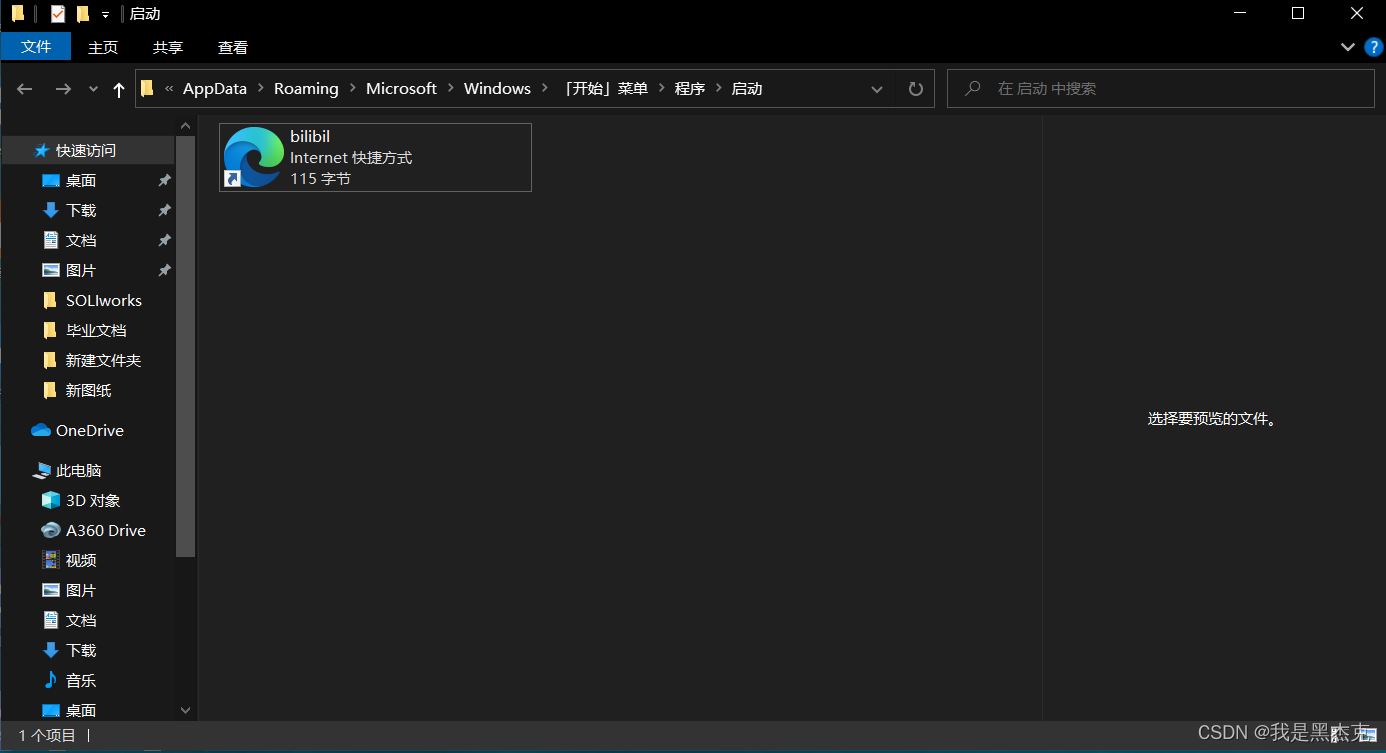The height and width of the screenshot is (753, 1386).
Task: Select Roaming in the address breadcrumb
Action: pyautogui.click(x=306, y=88)
